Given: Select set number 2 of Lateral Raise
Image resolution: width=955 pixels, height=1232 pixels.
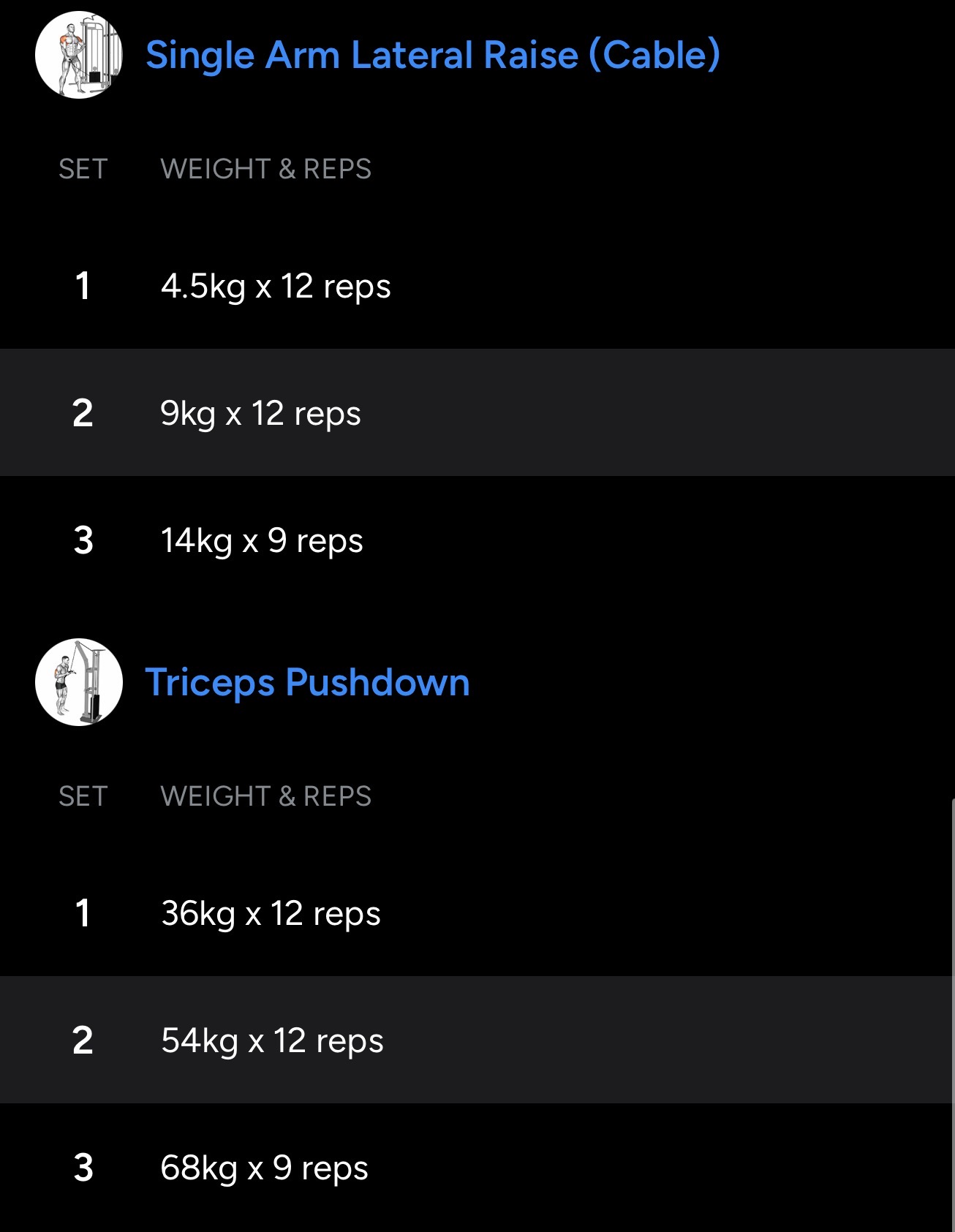Looking at the screenshot, I should [x=83, y=413].
